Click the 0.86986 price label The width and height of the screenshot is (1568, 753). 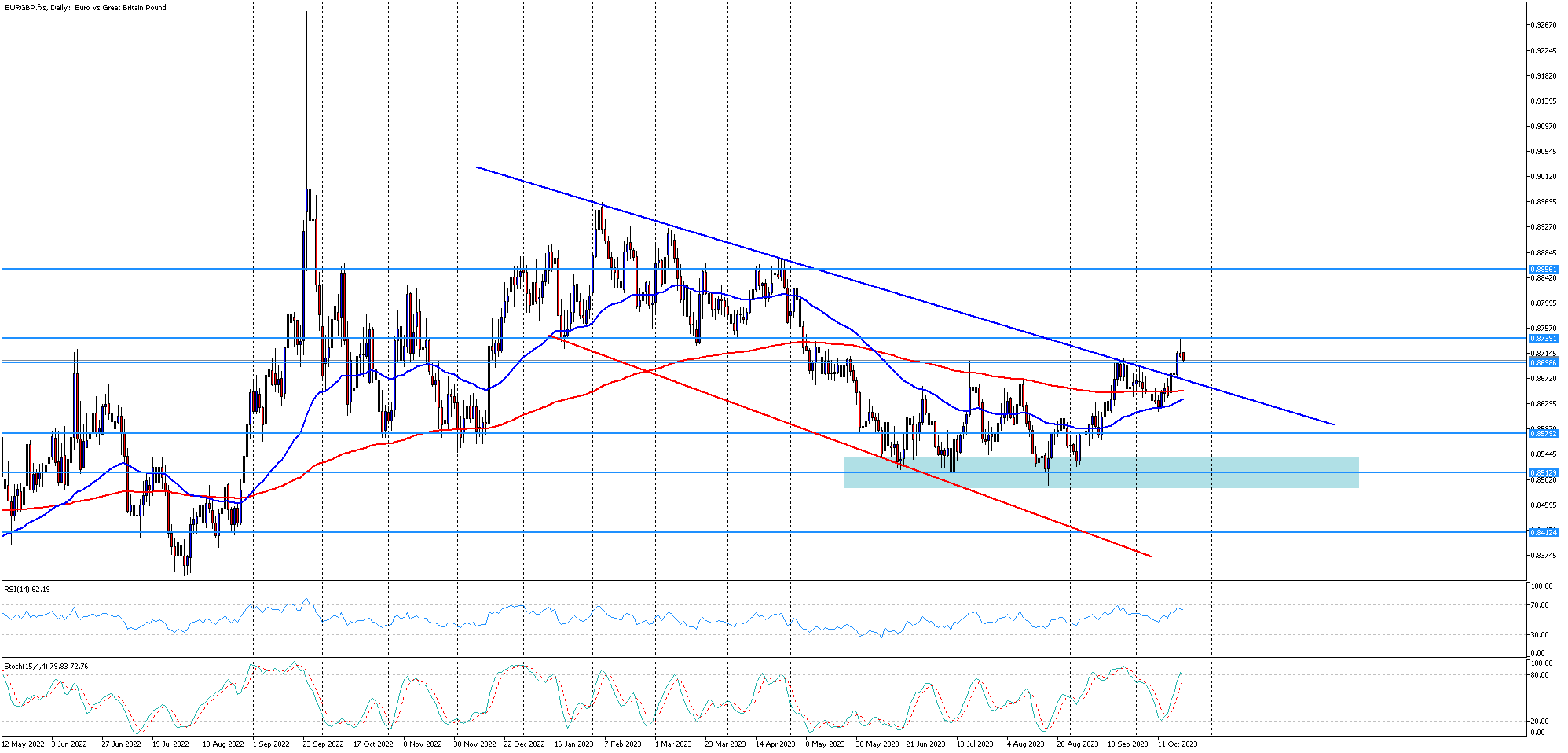[x=1543, y=363]
